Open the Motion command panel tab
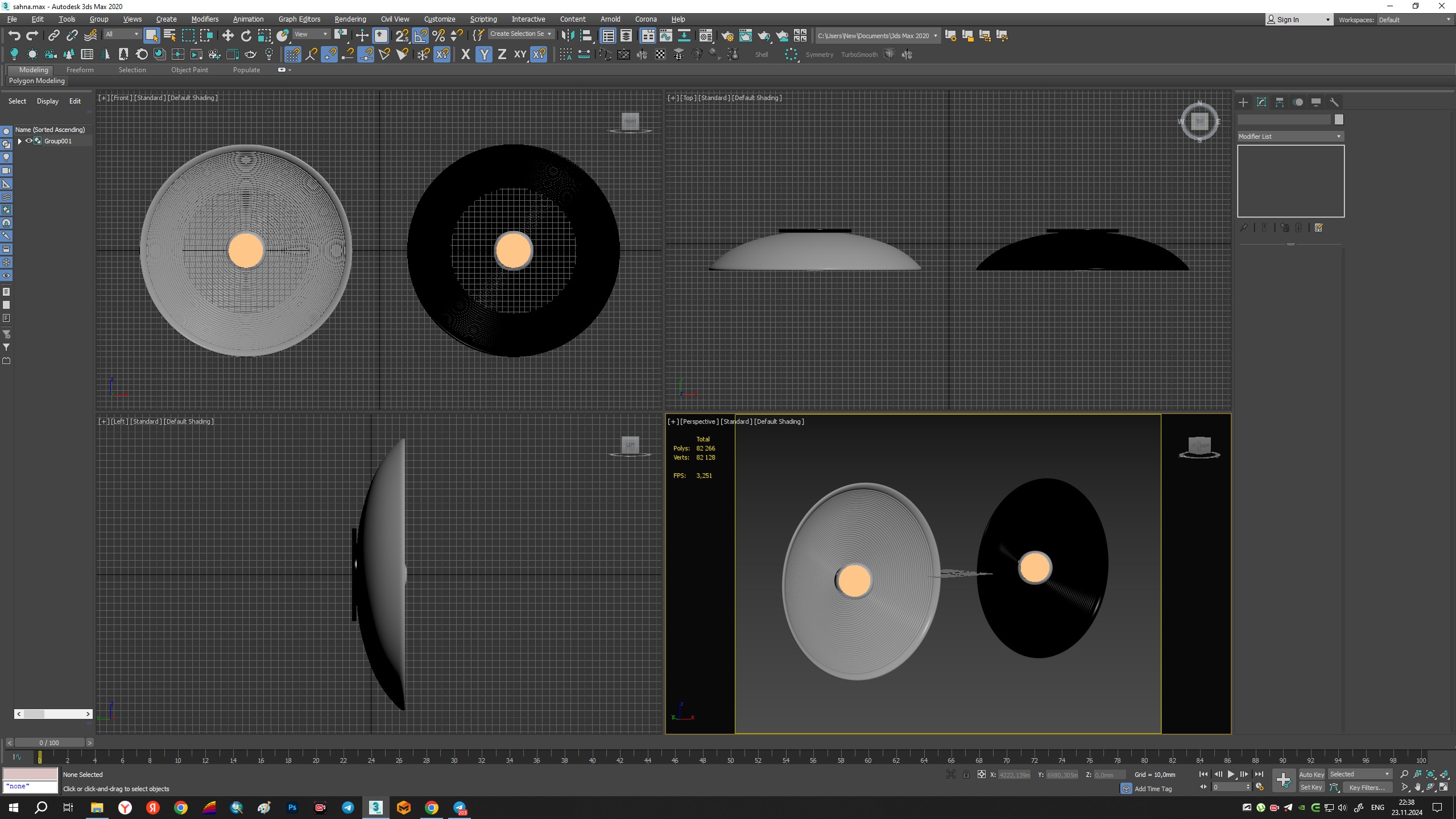Viewport: 1456px width, 819px height. (x=1298, y=102)
